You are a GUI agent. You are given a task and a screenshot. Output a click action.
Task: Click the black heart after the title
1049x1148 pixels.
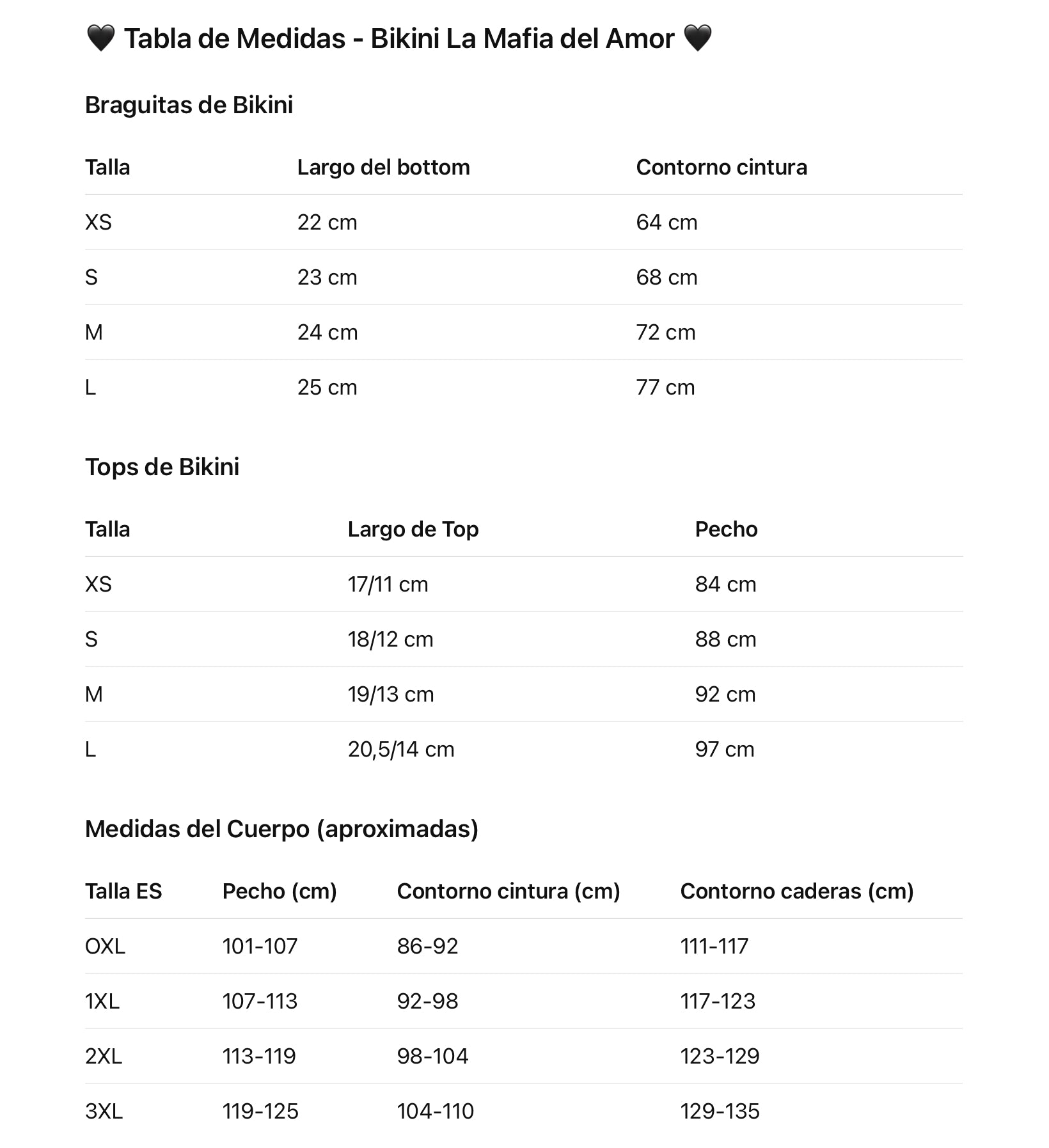click(x=697, y=38)
